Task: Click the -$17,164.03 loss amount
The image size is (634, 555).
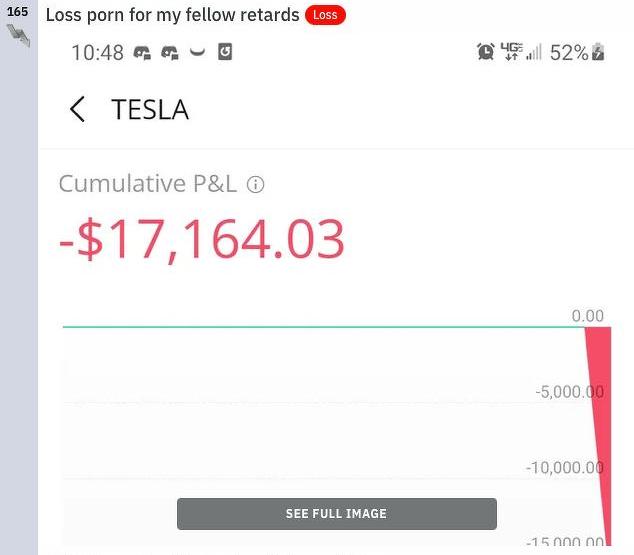Action: tap(201, 240)
